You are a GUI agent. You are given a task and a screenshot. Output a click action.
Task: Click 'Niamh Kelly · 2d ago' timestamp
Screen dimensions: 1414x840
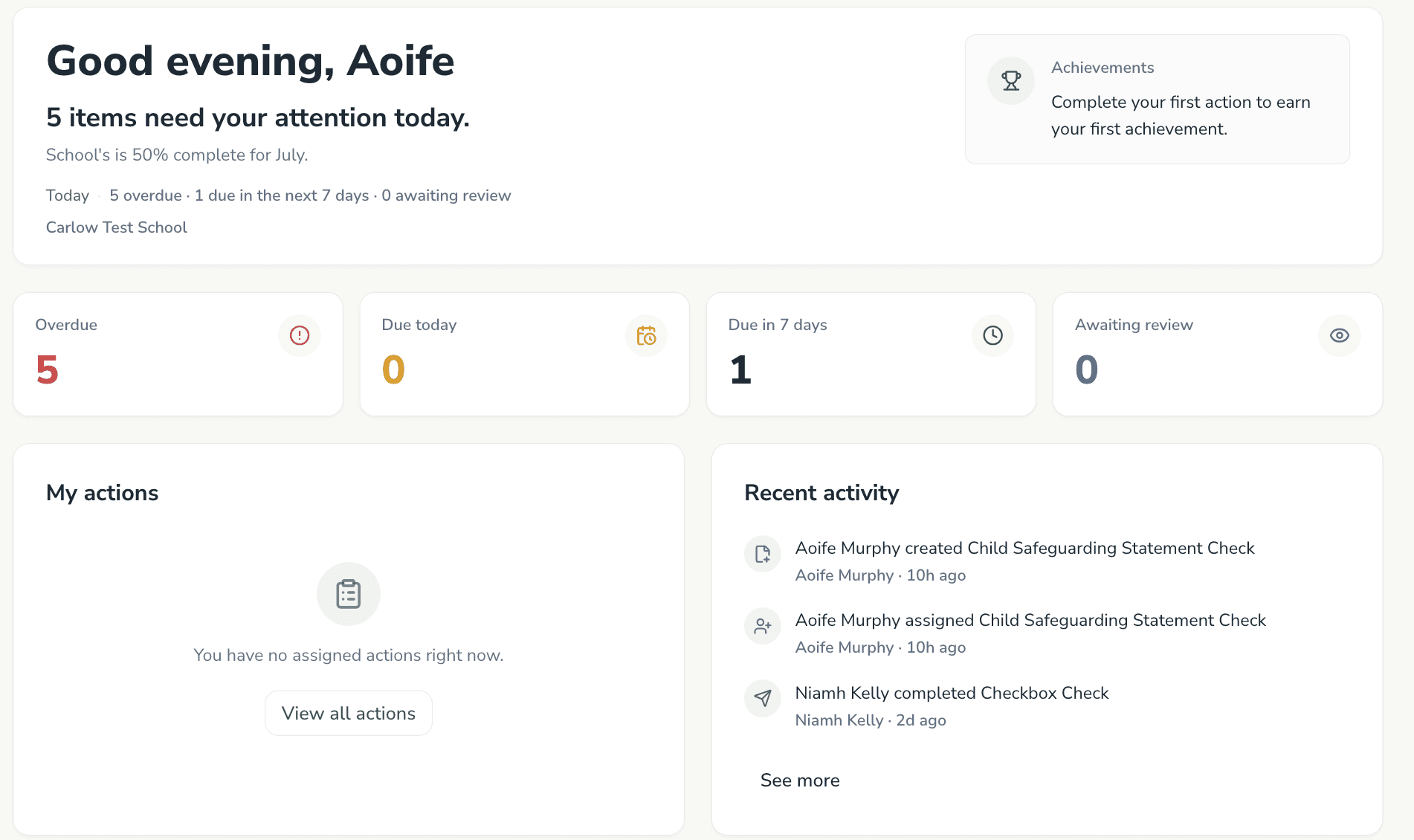point(871,720)
